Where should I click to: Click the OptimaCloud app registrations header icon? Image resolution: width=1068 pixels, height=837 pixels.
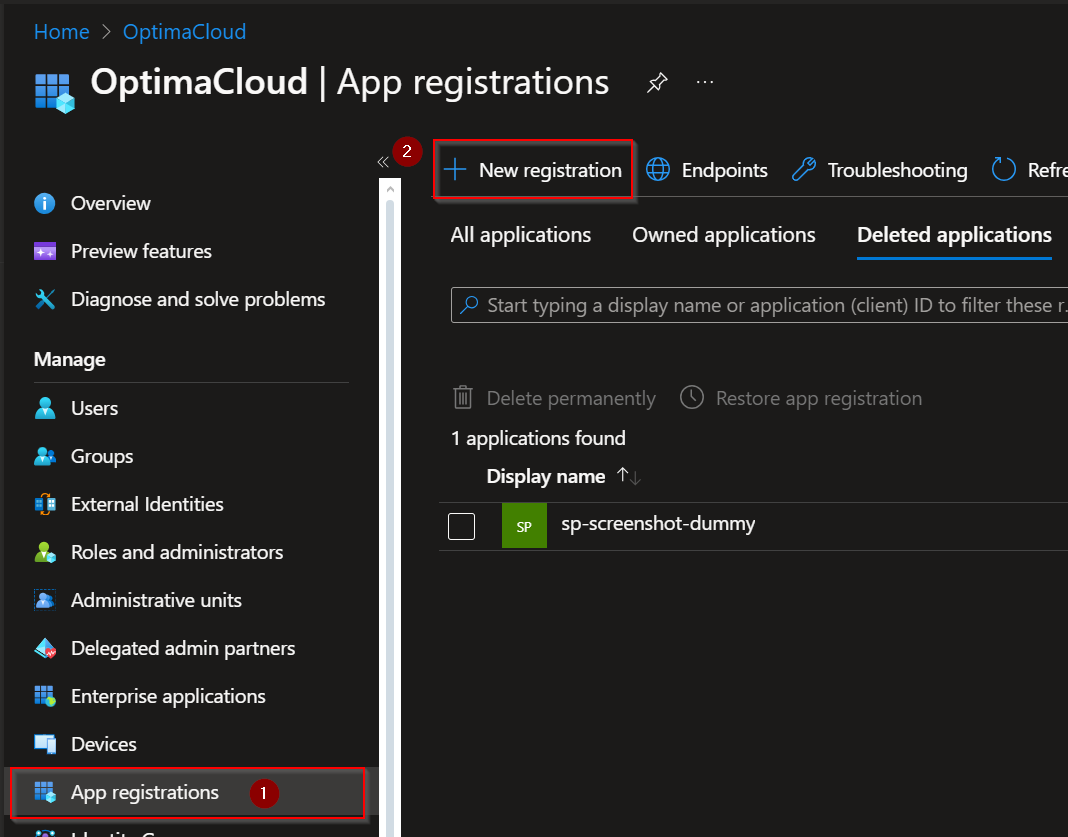coord(54,93)
